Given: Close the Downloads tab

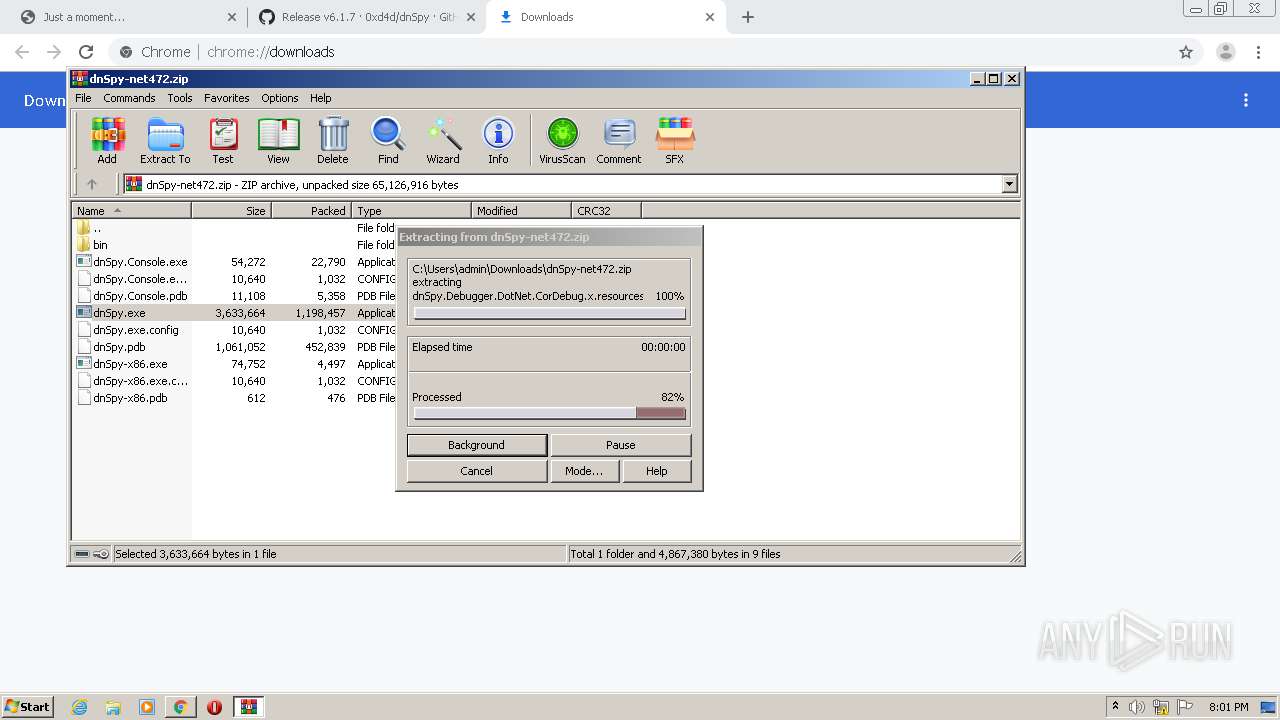Looking at the screenshot, I should coord(710,17).
